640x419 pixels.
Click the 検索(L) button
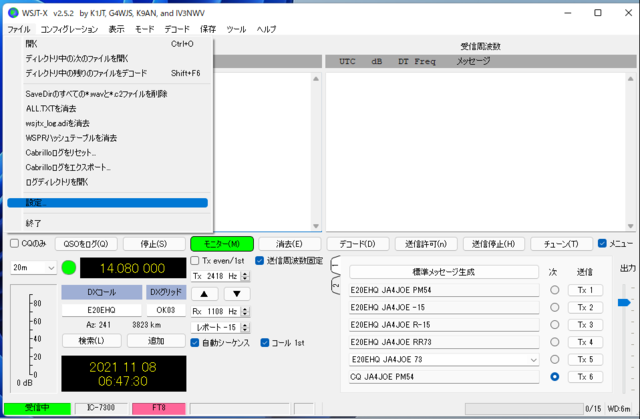[x=91, y=341]
